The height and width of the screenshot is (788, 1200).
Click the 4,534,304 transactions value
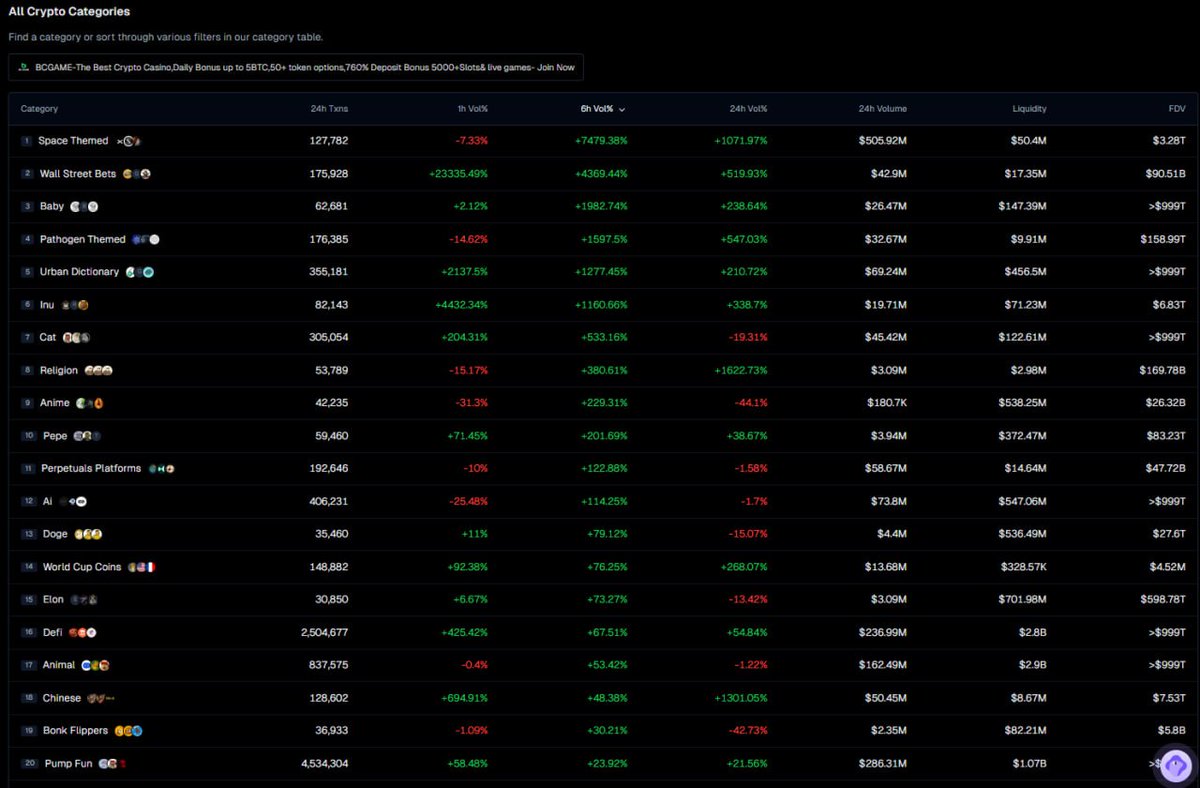pos(325,764)
